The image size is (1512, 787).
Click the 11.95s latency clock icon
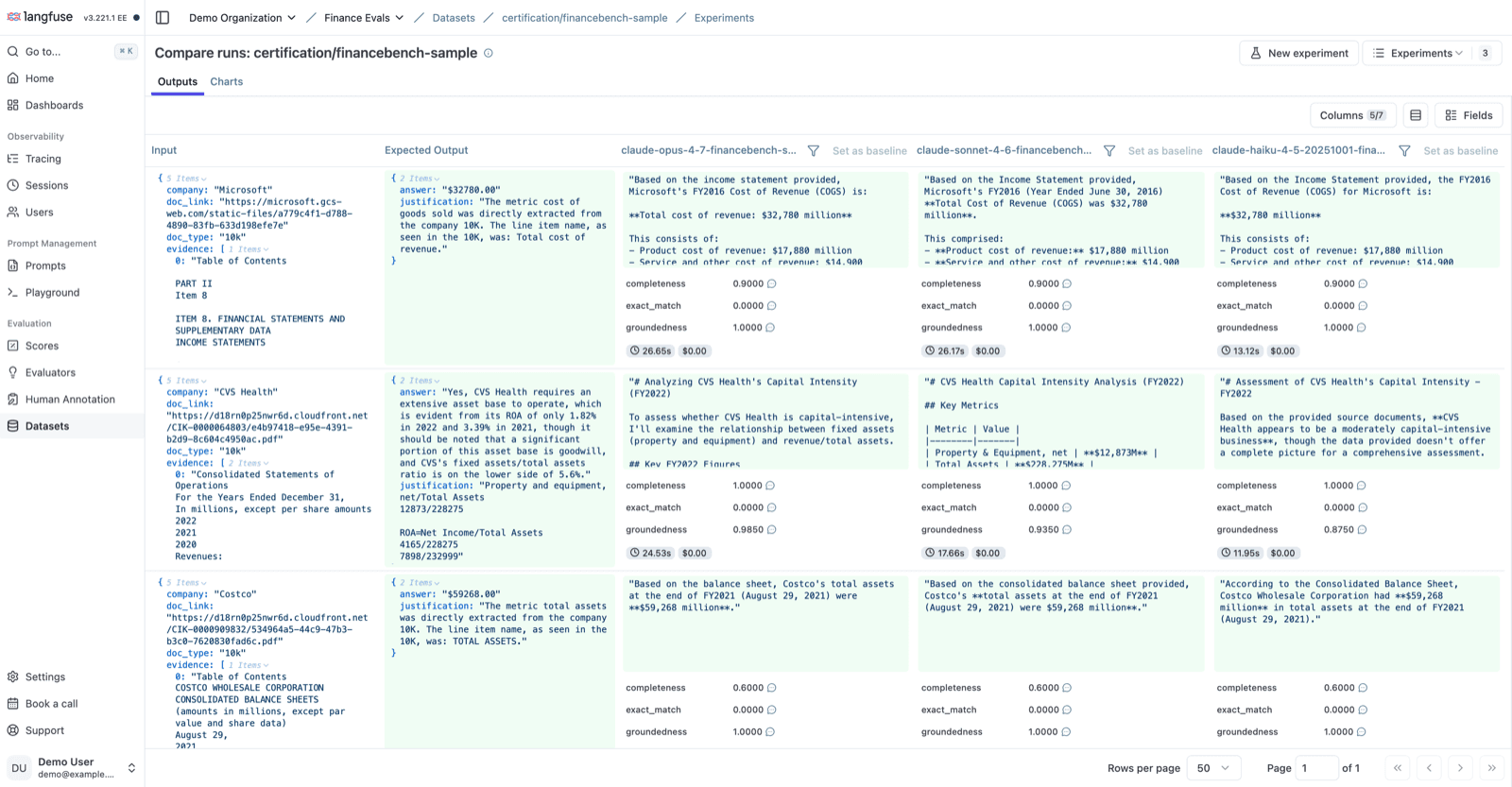(x=1226, y=553)
